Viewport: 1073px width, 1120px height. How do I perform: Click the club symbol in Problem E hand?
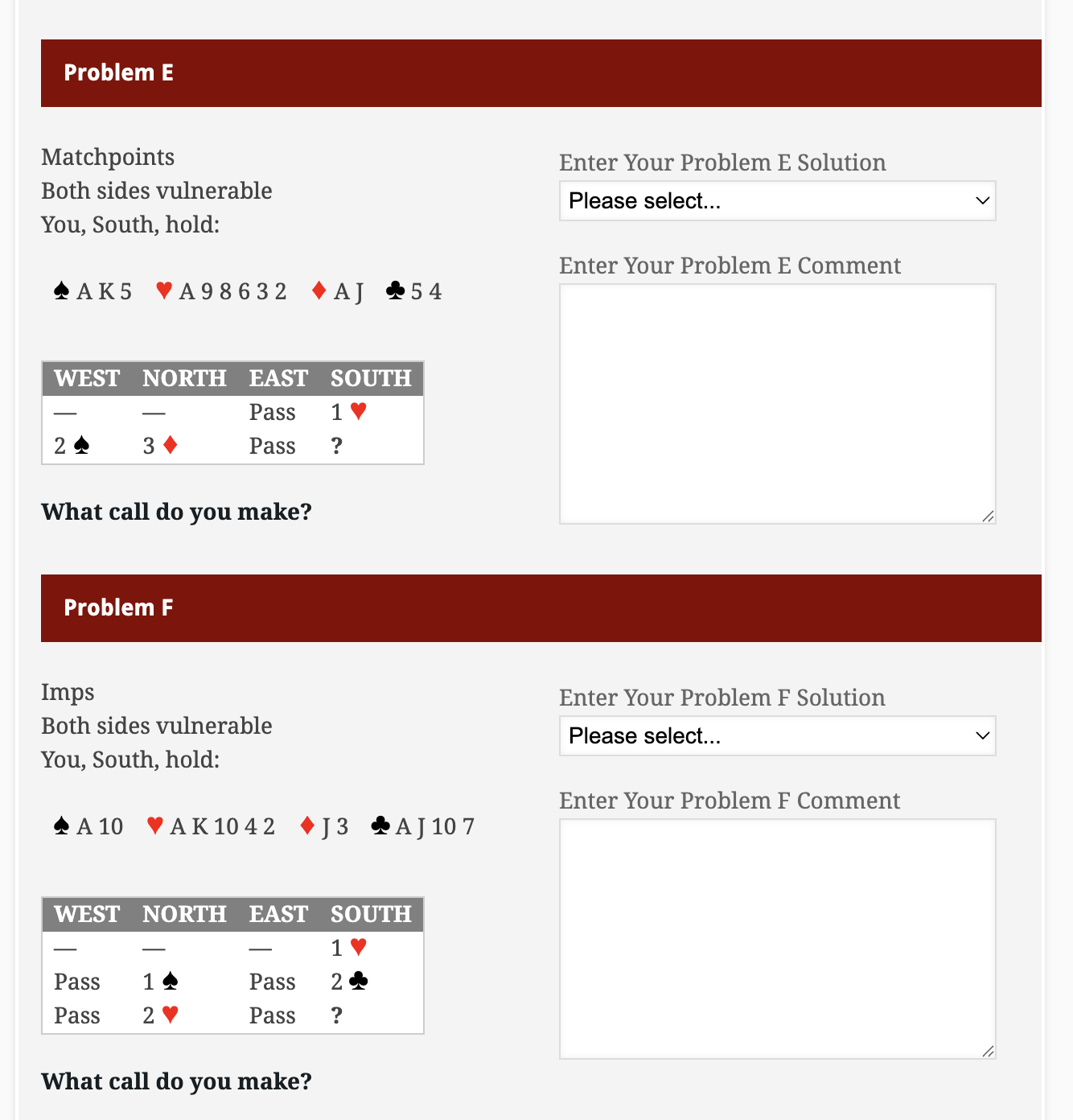click(395, 290)
